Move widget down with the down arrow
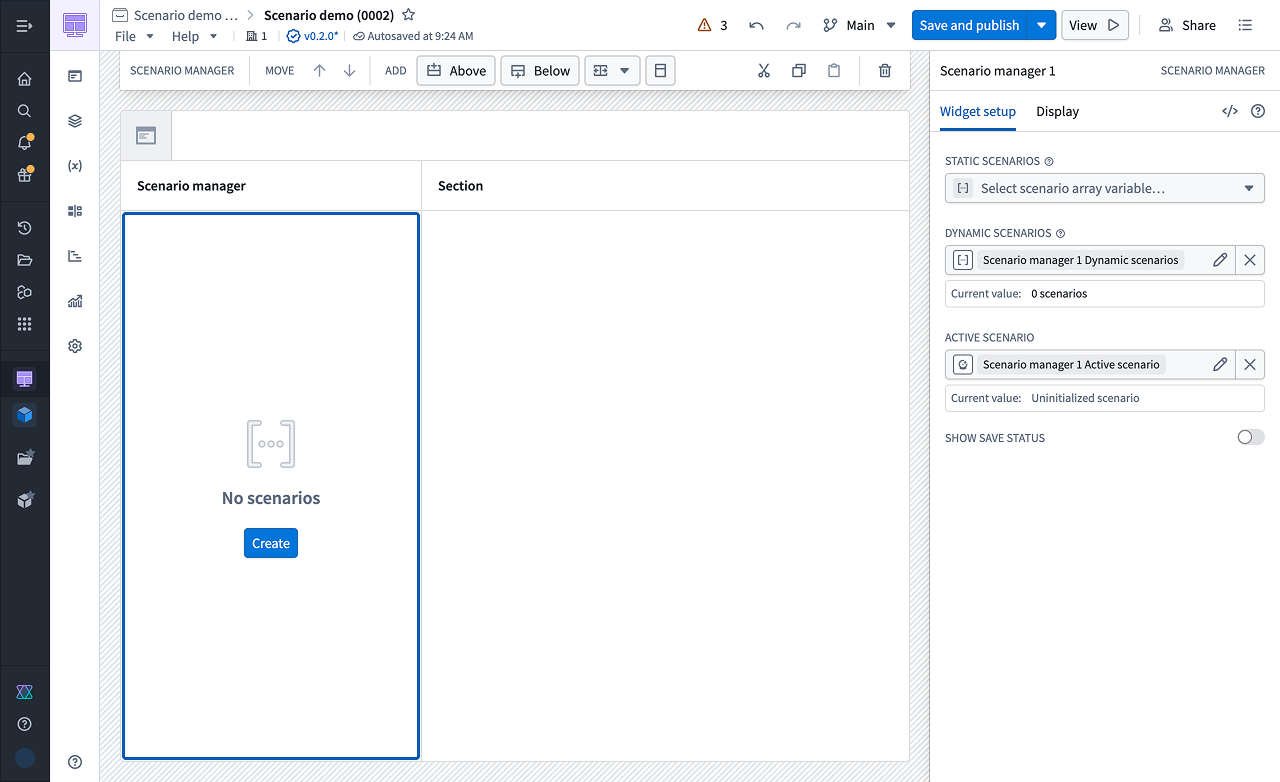 point(350,71)
